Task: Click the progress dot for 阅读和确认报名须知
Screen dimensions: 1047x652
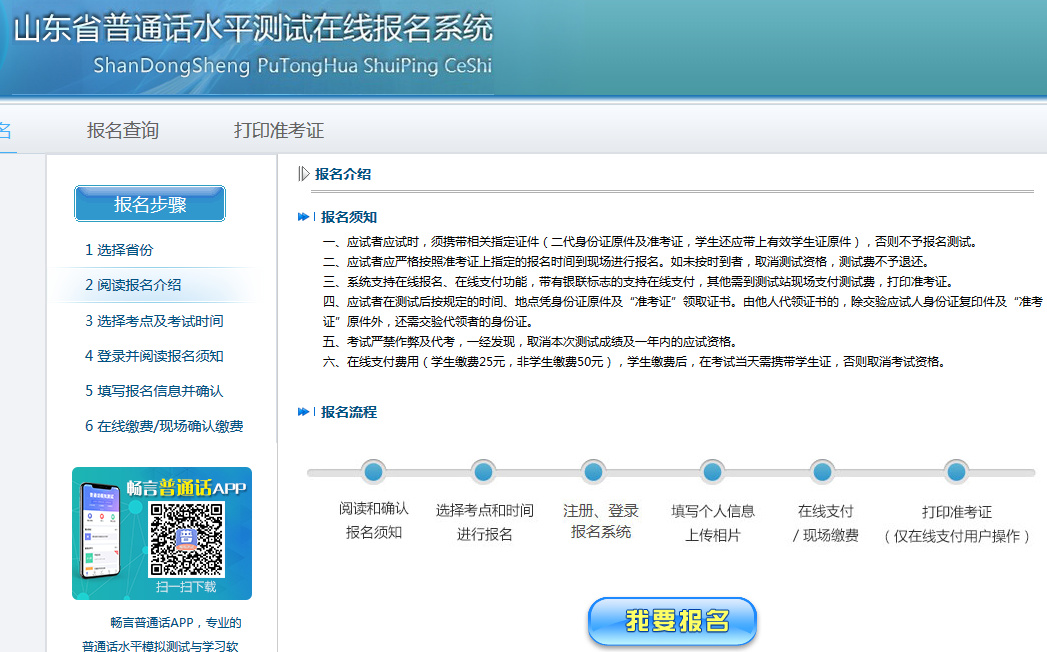Action: pos(373,472)
